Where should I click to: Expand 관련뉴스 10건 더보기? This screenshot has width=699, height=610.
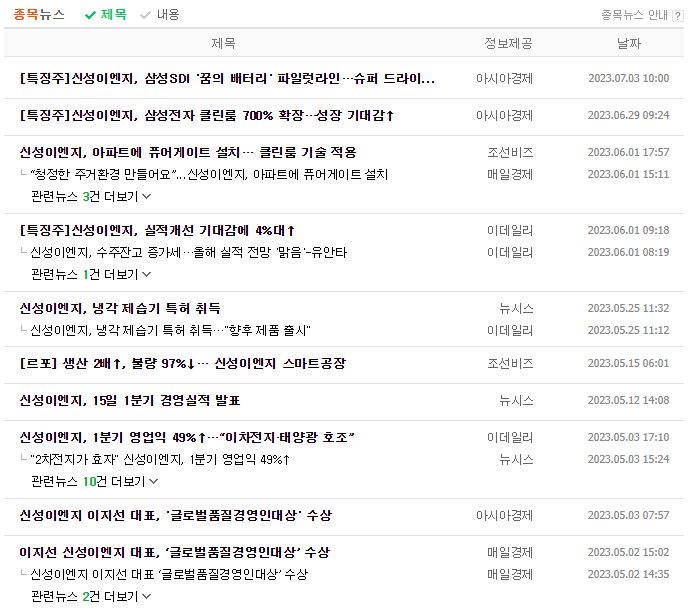pos(95,481)
